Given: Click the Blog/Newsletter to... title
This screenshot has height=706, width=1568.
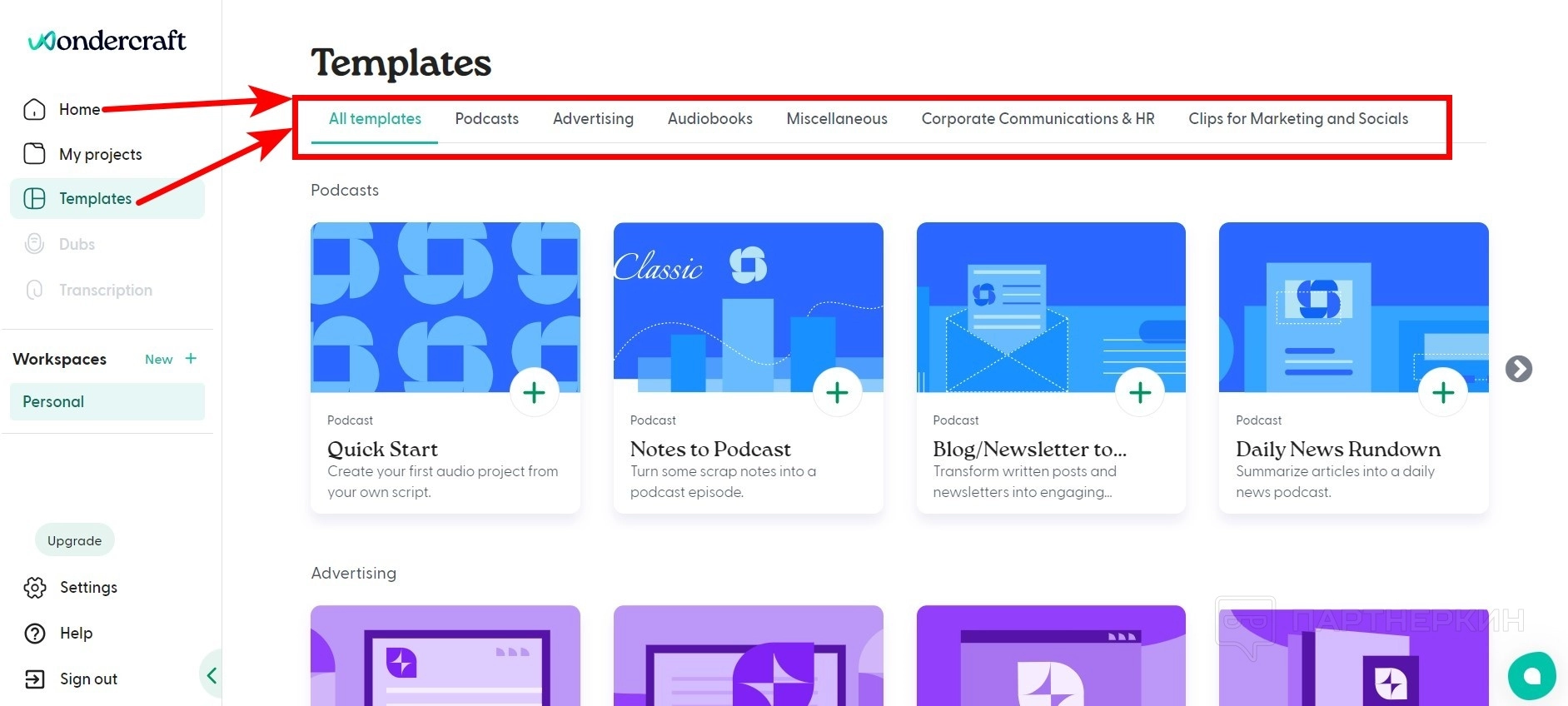Looking at the screenshot, I should pyautogui.click(x=1029, y=450).
